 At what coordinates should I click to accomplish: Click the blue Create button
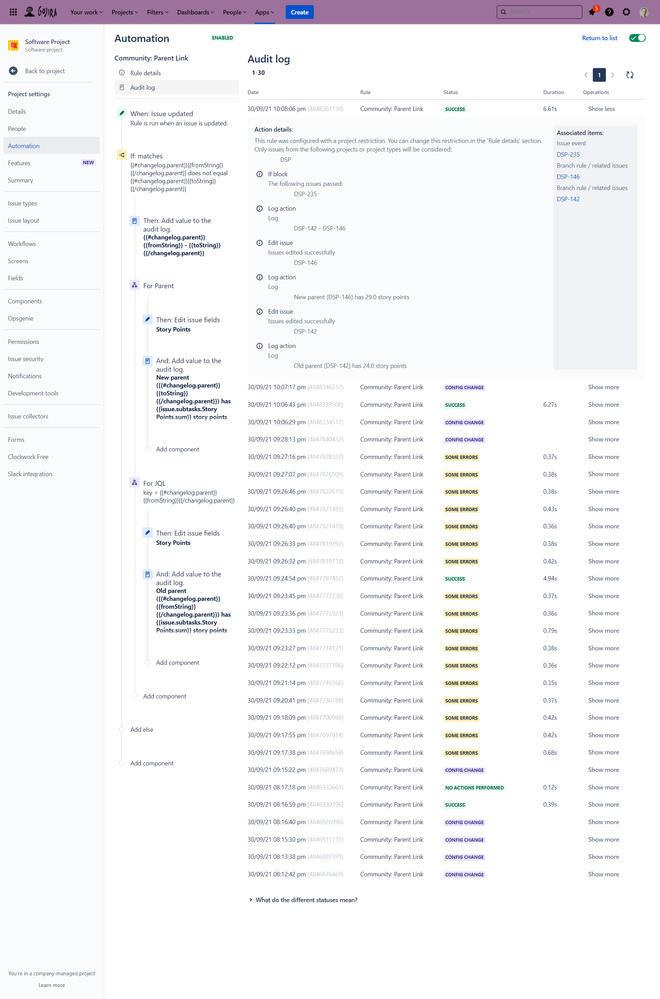[298, 11]
